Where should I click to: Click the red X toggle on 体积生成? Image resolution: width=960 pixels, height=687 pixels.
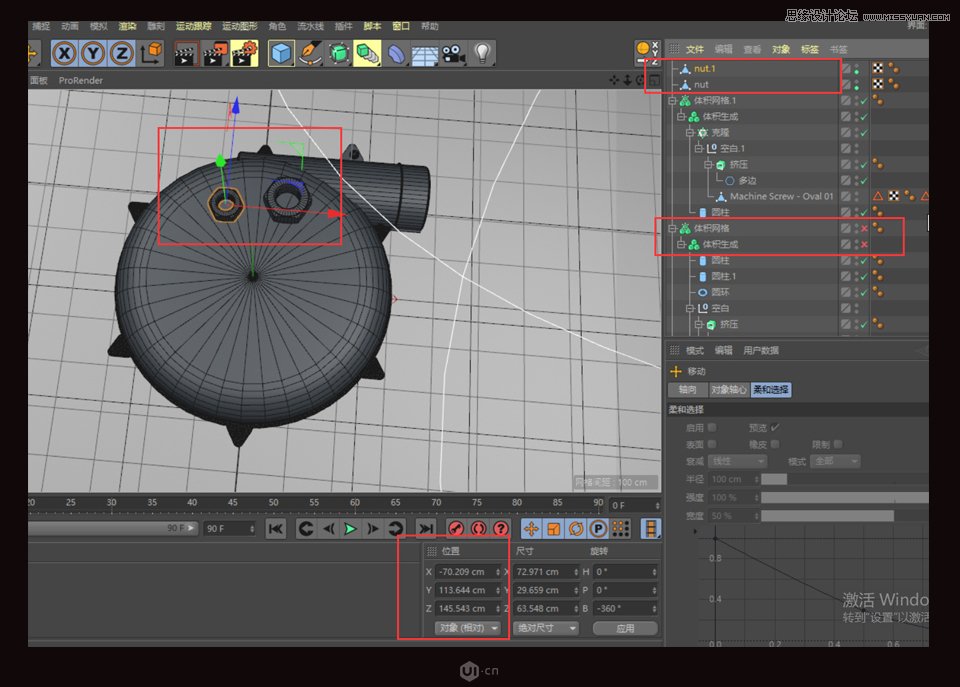864,244
